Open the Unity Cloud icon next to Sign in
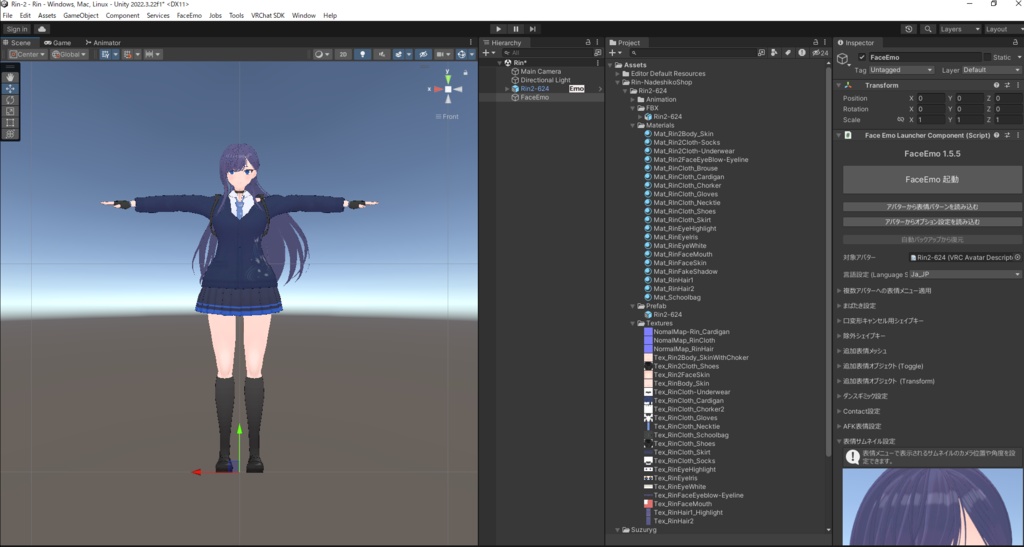The height and width of the screenshot is (547, 1024). click(42, 29)
